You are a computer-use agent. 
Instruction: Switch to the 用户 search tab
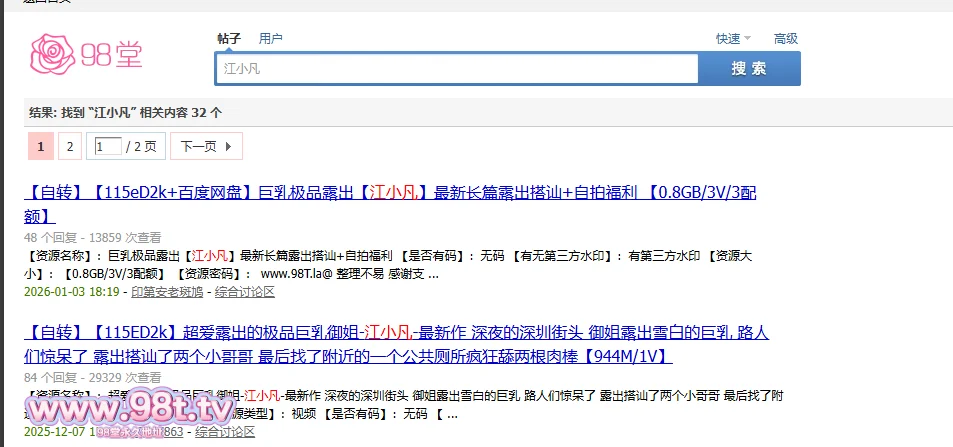point(270,39)
